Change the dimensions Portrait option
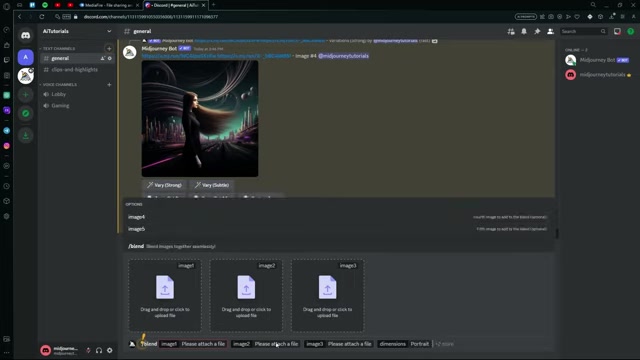640x360 pixels. coord(404,344)
